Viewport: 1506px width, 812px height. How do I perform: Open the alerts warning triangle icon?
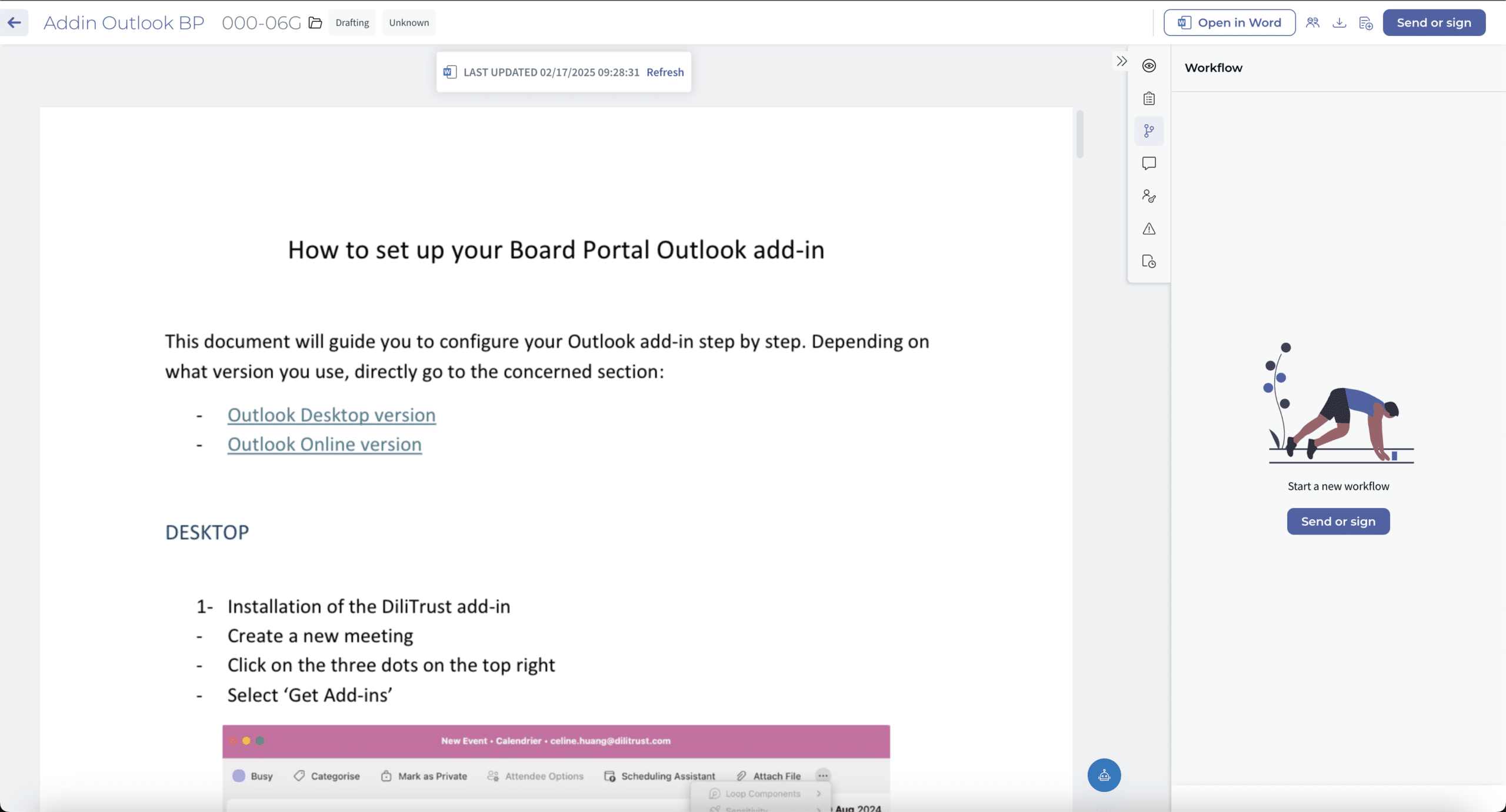point(1149,229)
